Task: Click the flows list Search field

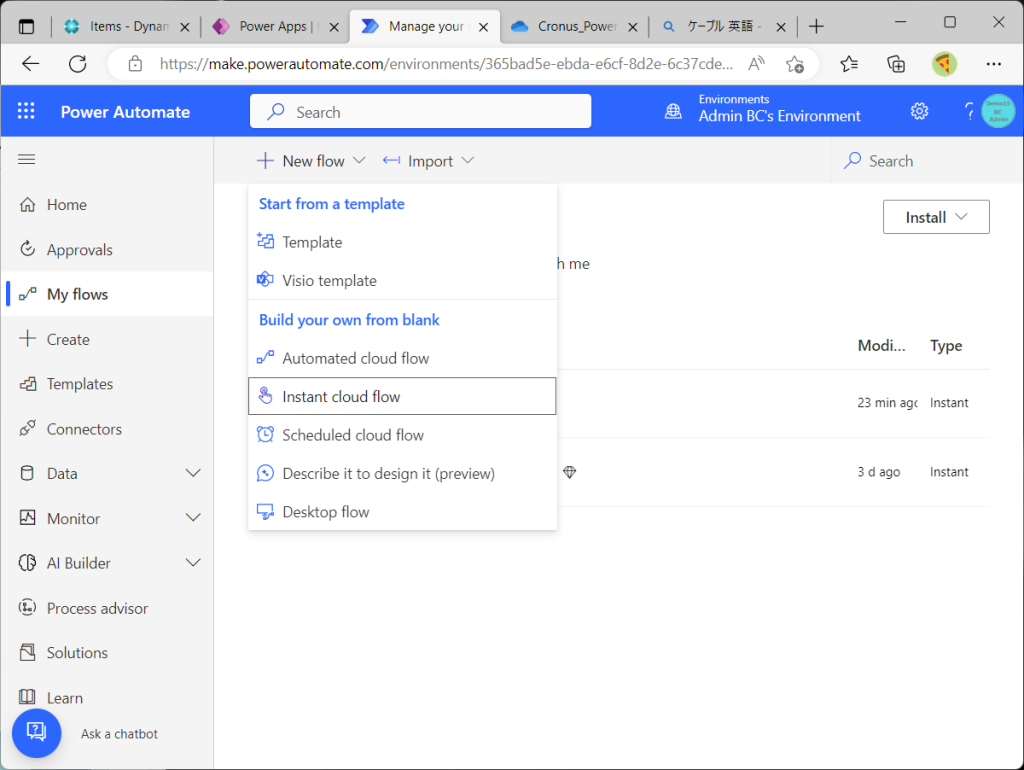Action: 926,161
